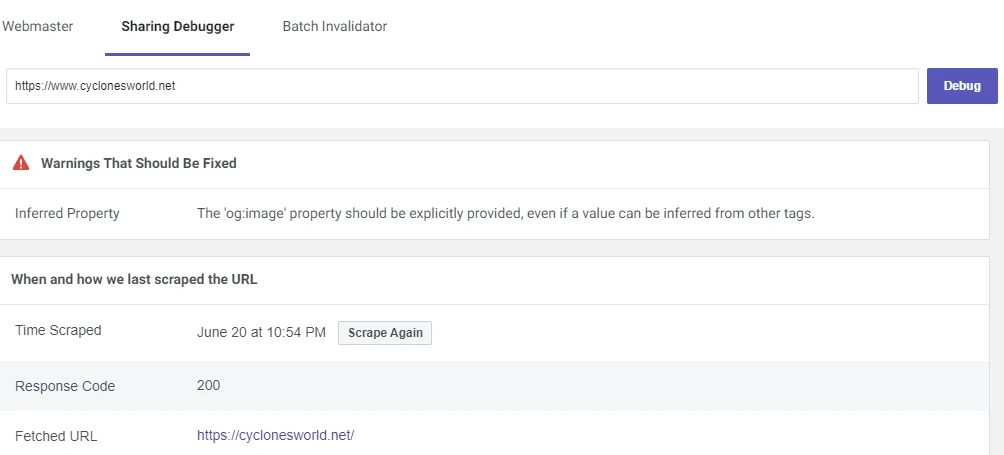The height and width of the screenshot is (455, 1004).
Task: Click the Warnings That Should Be Fixed heading
Action: 138,163
